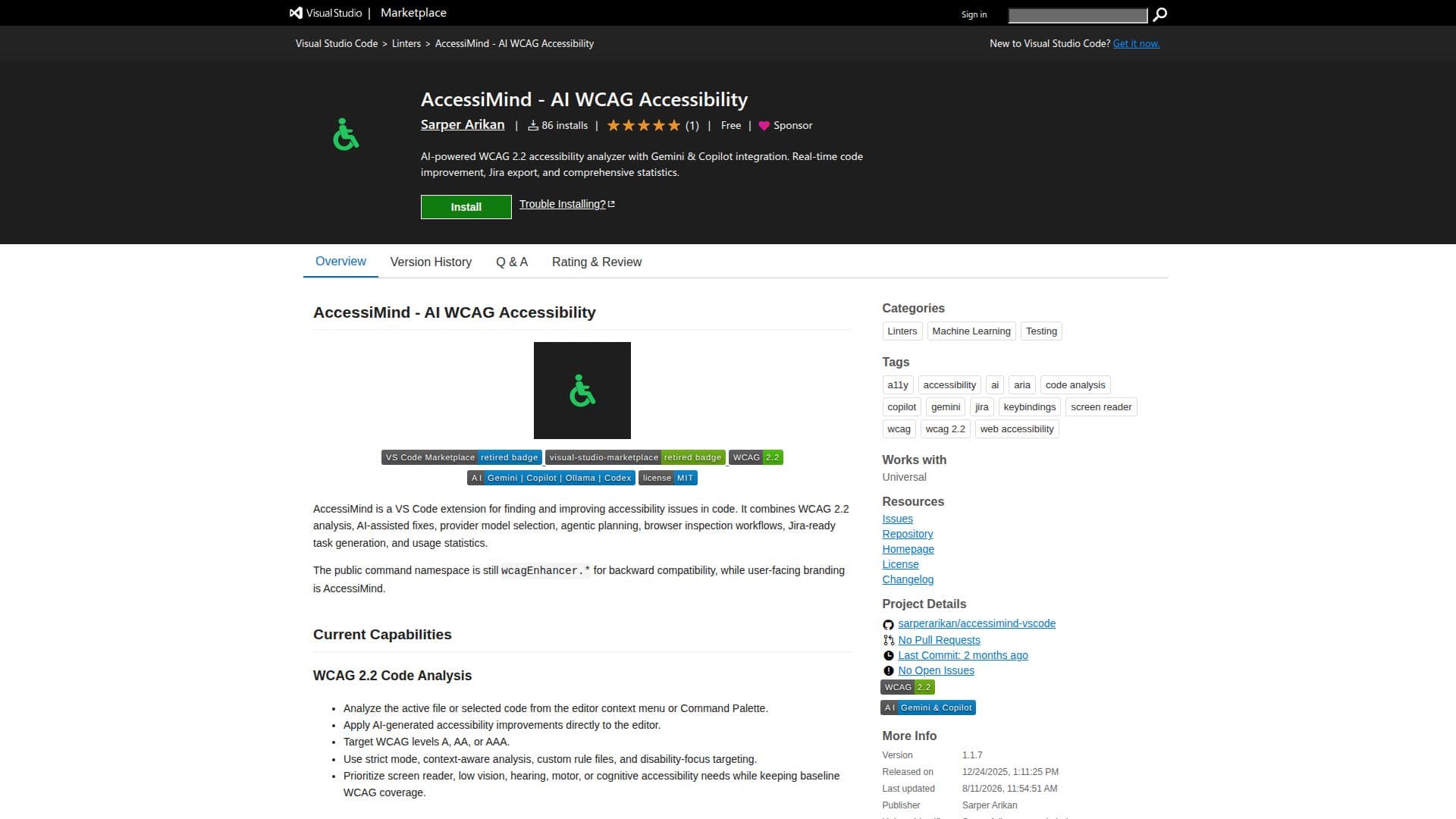Click the screen reader tag
Image resolution: width=1456 pixels, height=819 pixels.
pyautogui.click(x=1101, y=407)
